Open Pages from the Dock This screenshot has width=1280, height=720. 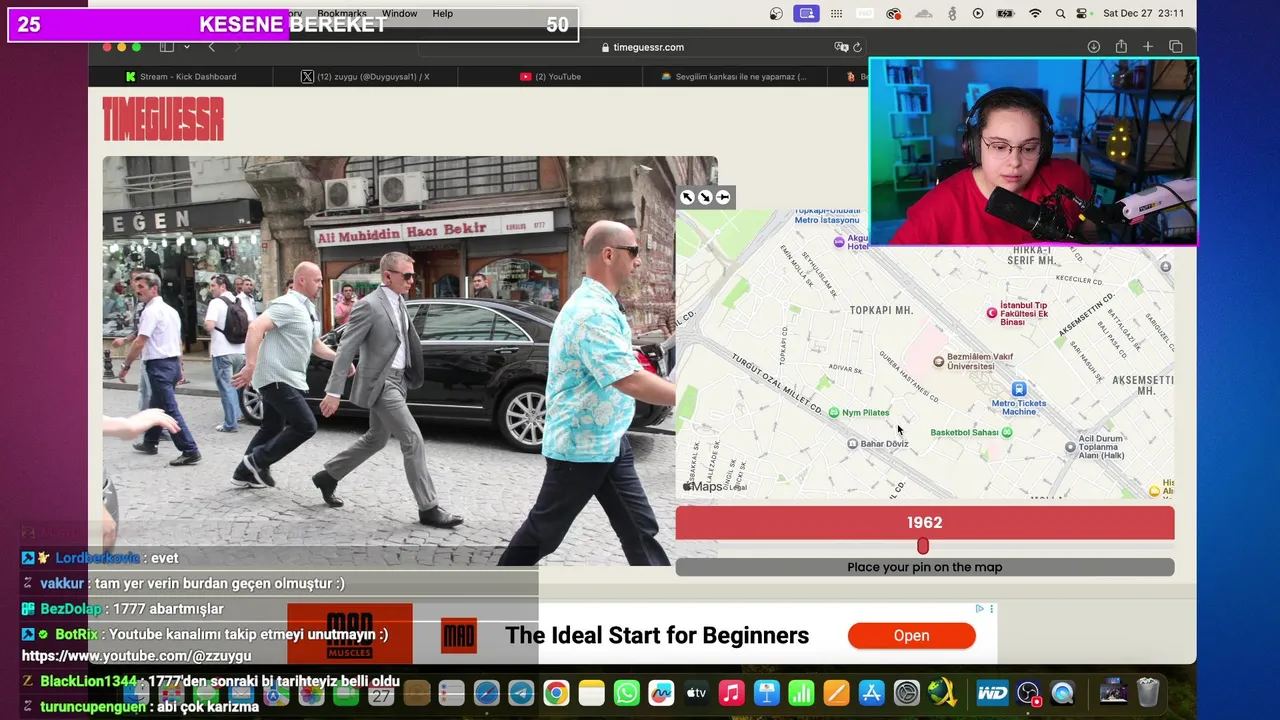point(836,693)
